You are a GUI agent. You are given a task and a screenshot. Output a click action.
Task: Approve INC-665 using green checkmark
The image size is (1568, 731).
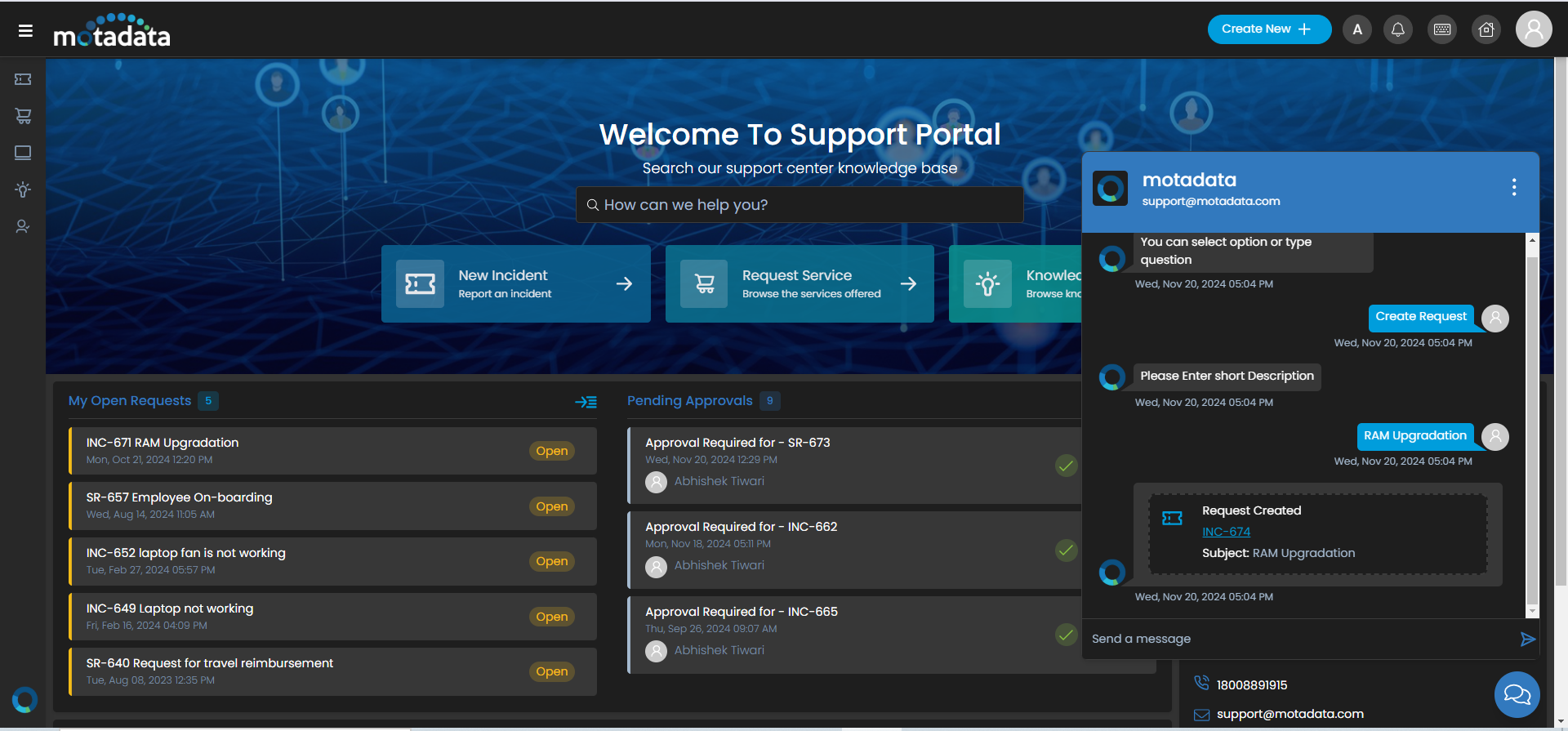pyautogui.click(x=1066, y=635)
